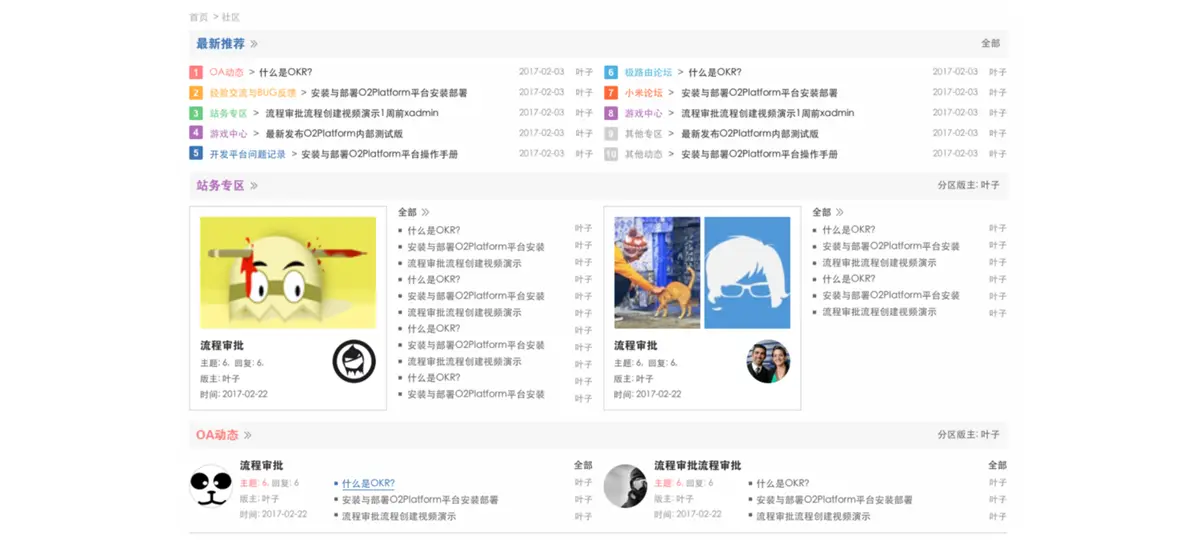Click the double chevron beside 最新推荐 heading

(254, 44)
